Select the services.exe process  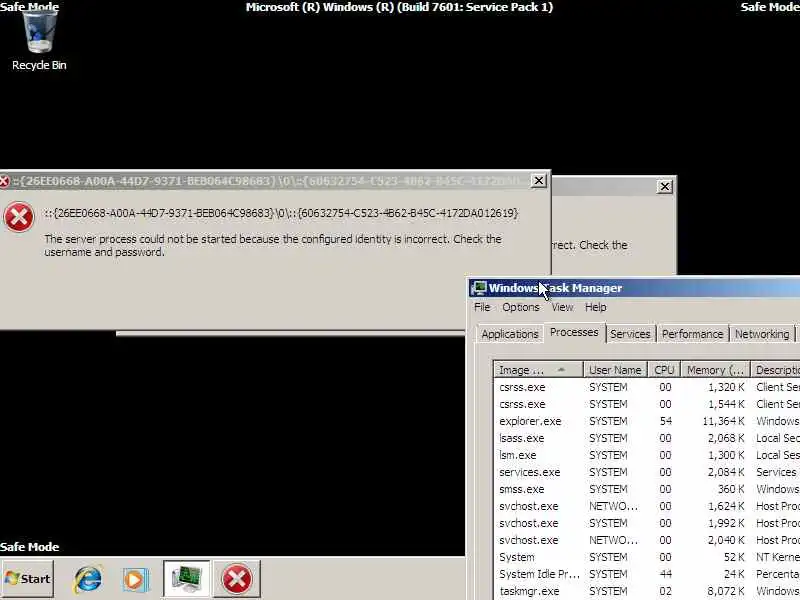(647, 472)
